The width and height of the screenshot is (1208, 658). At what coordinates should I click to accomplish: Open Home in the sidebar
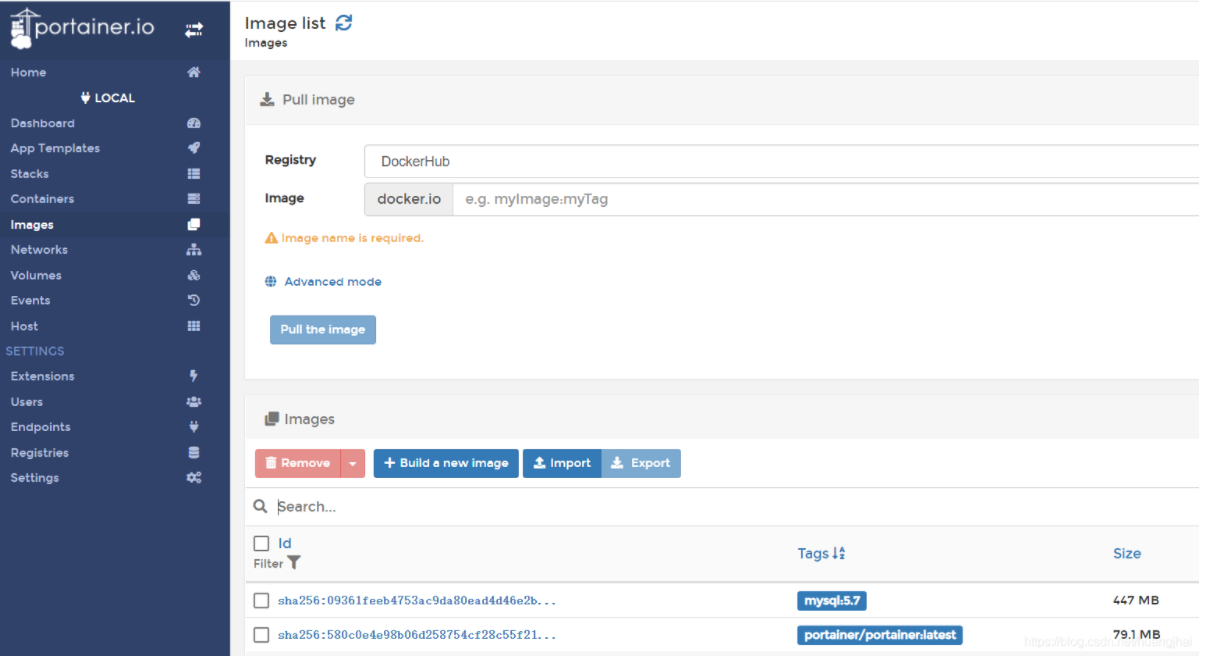[x=28, y=72]
